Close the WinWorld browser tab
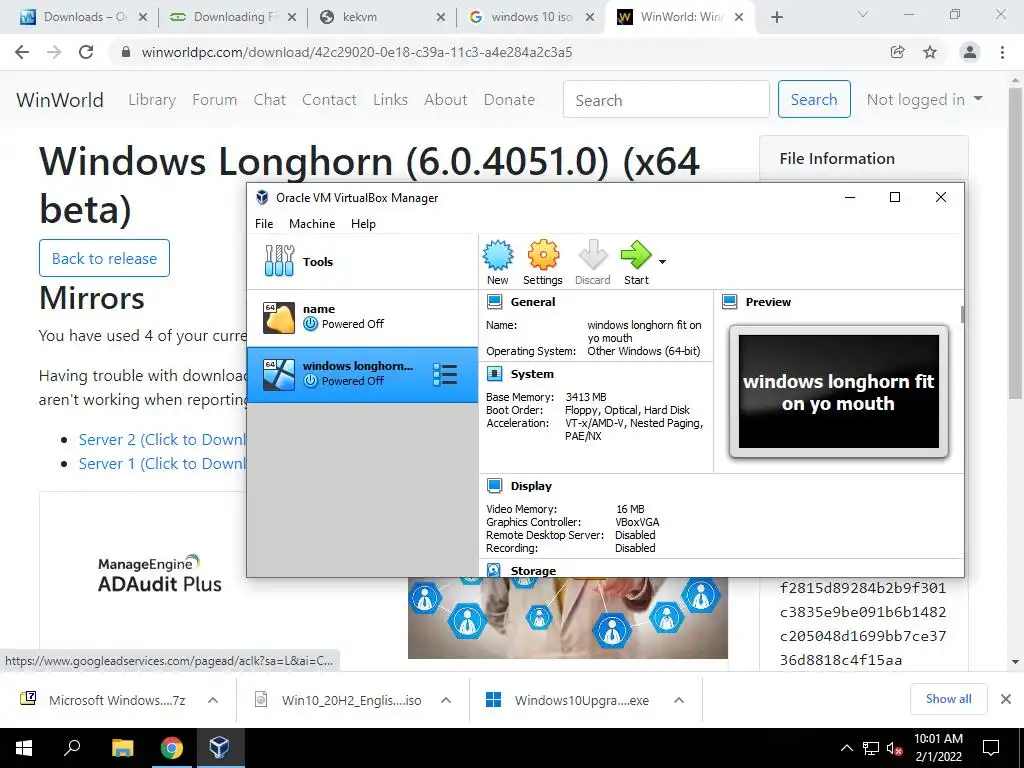Viewport: 1024px width, 768px height. point(739,18)
